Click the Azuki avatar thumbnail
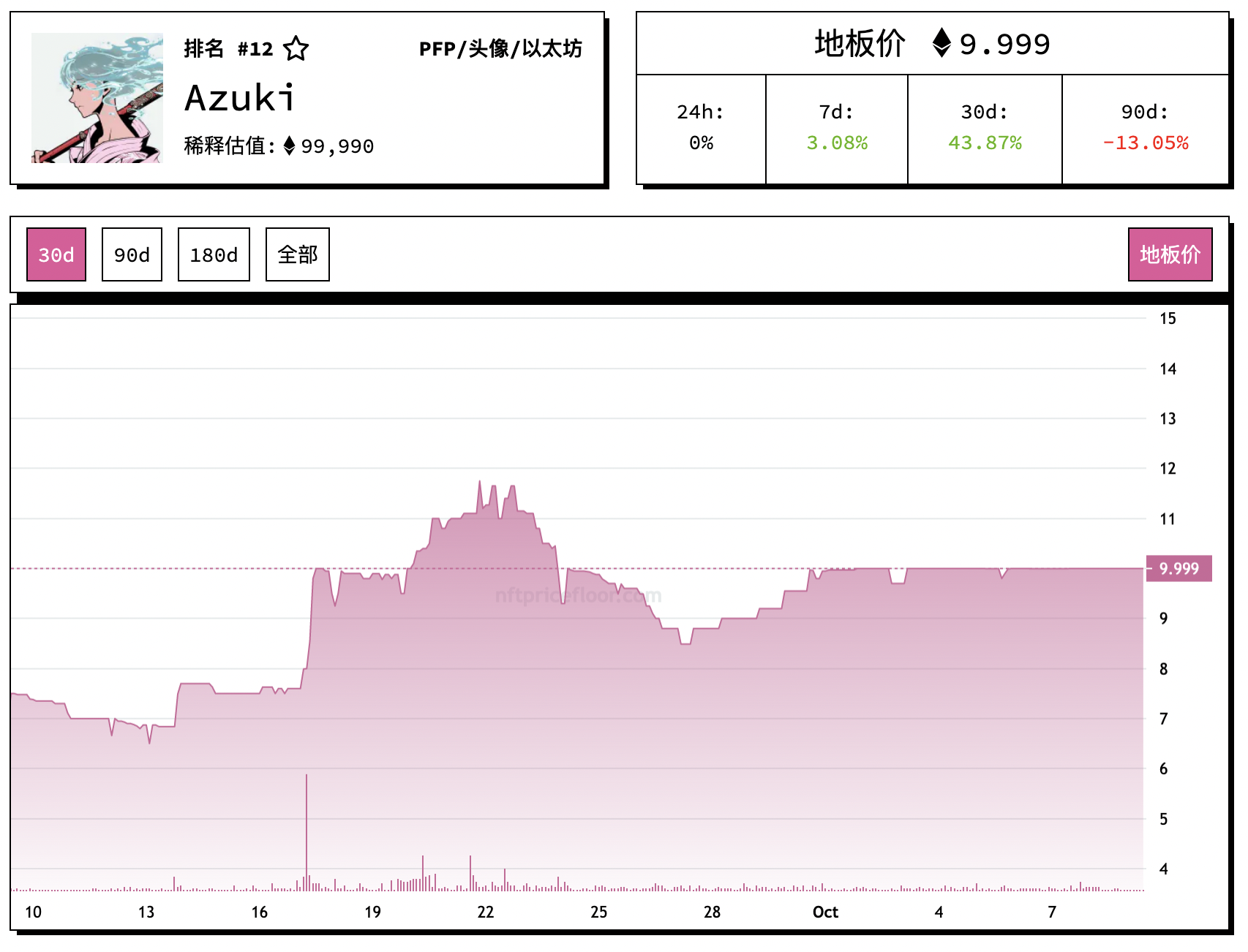This screenshot has width=1248, height=952. 97,98
